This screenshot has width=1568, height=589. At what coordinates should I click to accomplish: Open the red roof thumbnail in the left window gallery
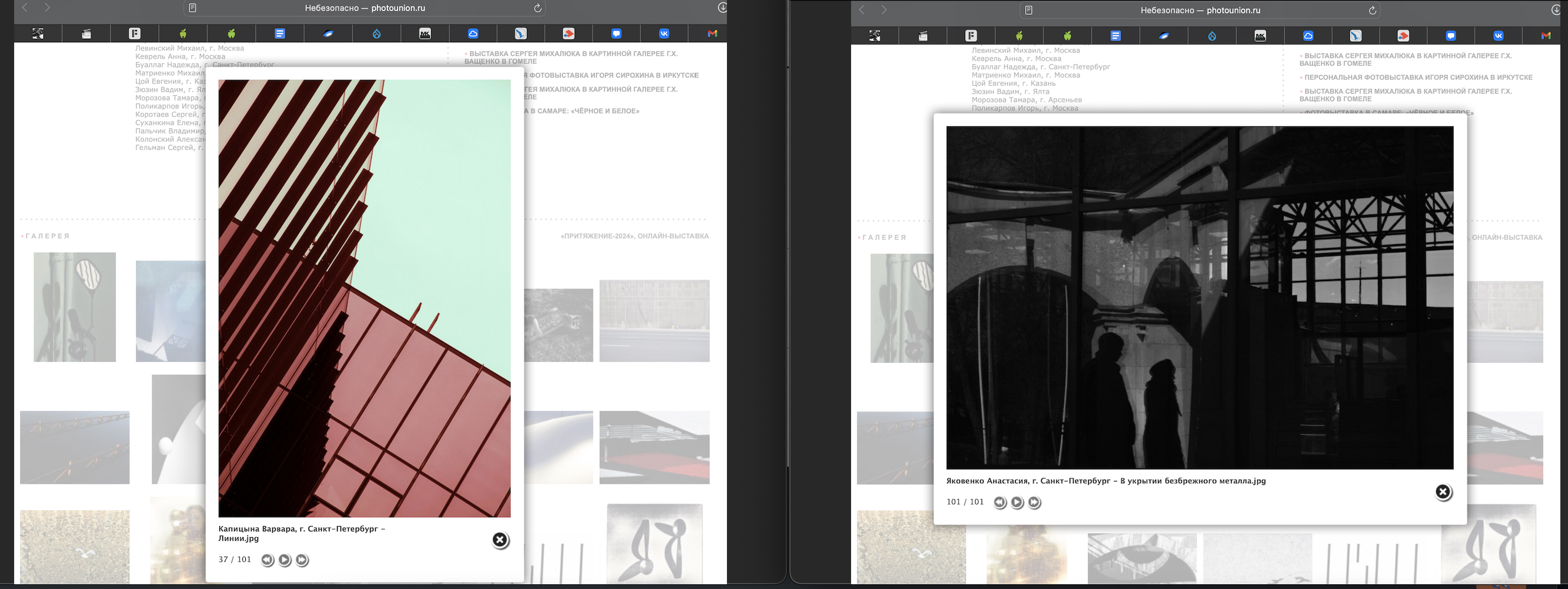(x=655, y=447)
